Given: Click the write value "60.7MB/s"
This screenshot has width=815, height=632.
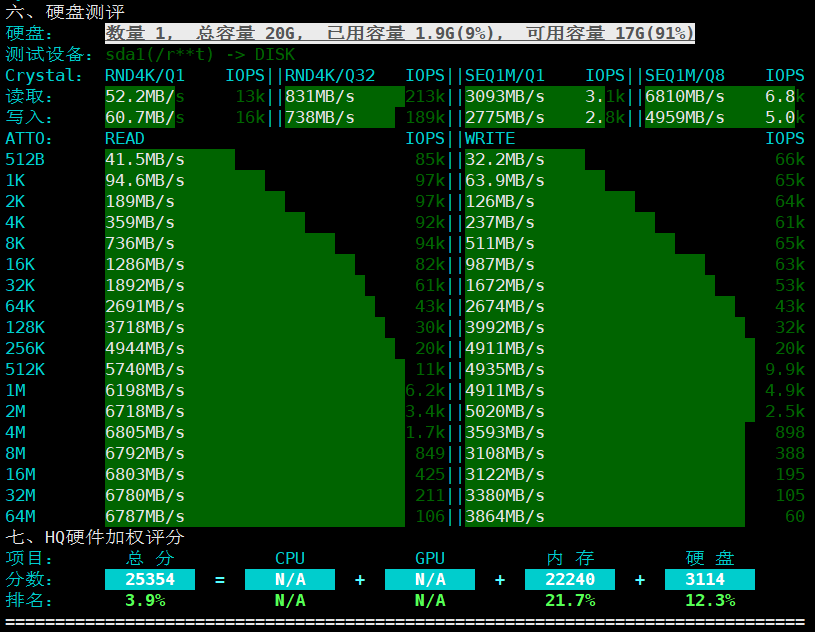Looking at the screenshot, I should [145, 117].
